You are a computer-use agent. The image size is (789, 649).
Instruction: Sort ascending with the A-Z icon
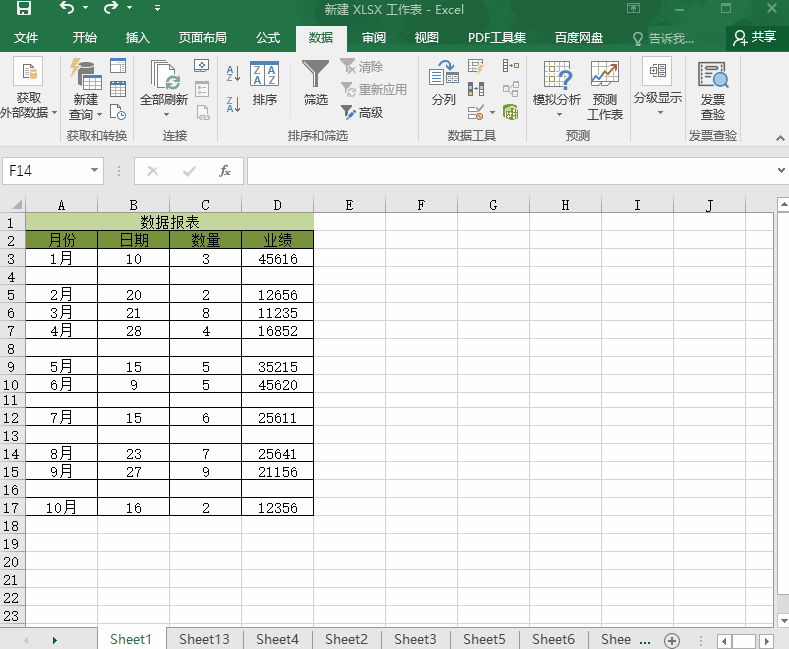[233, 73]
